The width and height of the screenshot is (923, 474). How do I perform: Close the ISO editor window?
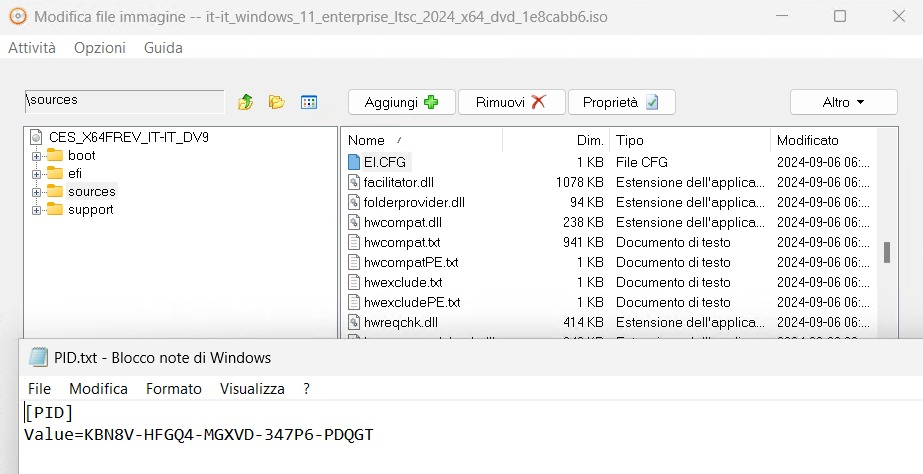click(899, 16)
